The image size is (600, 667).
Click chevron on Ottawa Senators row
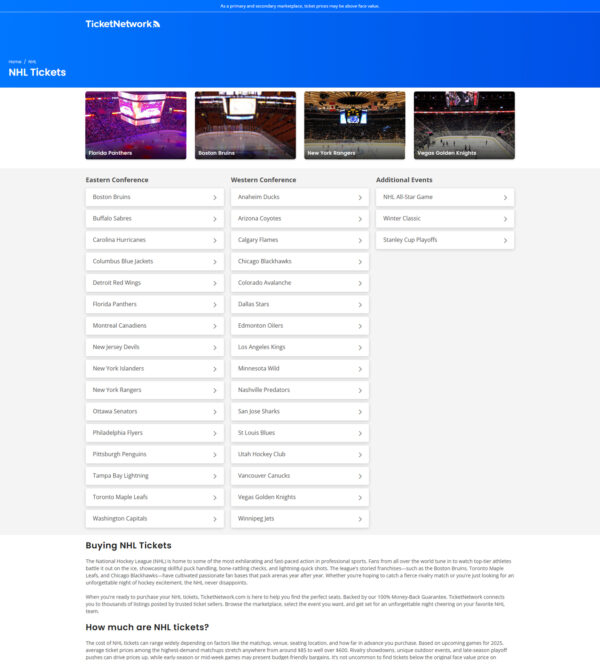(x=215, y=412)
